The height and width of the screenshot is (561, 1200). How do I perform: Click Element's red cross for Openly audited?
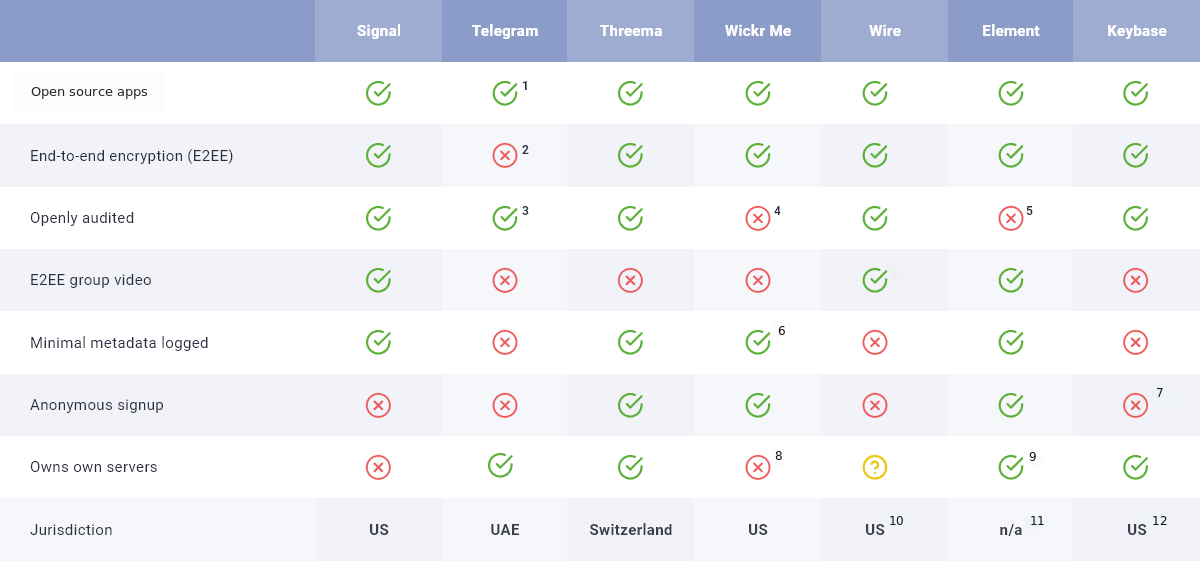pos(1011,218)
